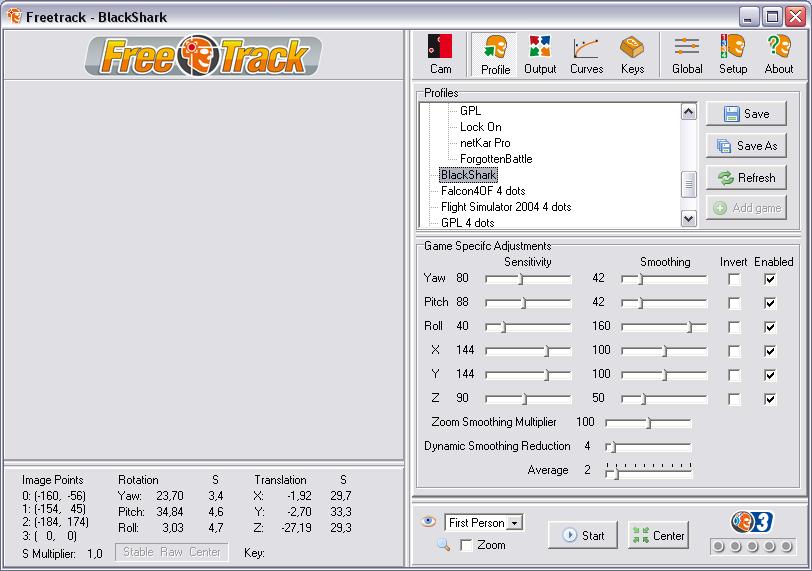812x571 pixels.
Task: Toggle Invert checkbox for Yaw
Action: pyautogui.click(x=734, y=279)
